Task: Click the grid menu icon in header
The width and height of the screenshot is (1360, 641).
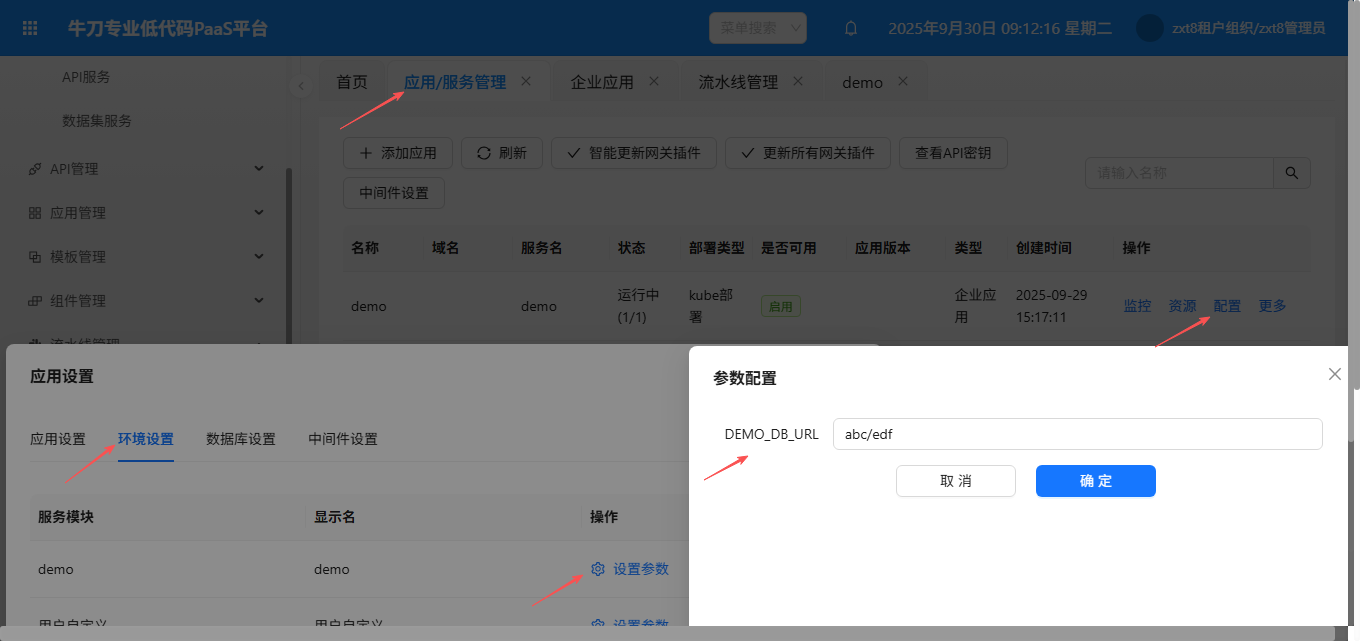Action: click(30, 28)
